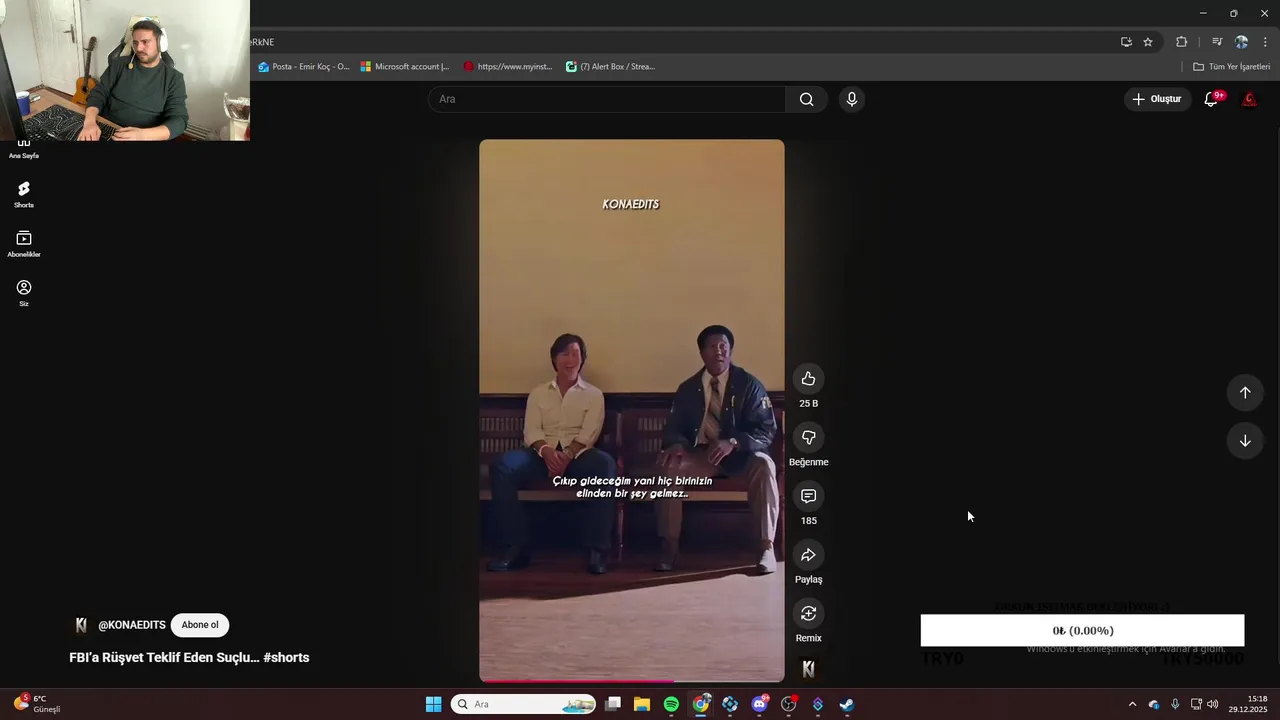This screenshot has width=1280, height=720.
Task: Open the Oluştur create button
Action: tap(1157, 99)
